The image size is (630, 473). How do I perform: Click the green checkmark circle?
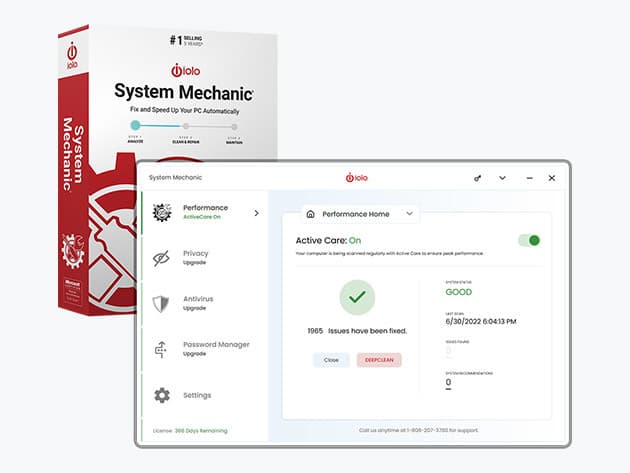[357, 297]
